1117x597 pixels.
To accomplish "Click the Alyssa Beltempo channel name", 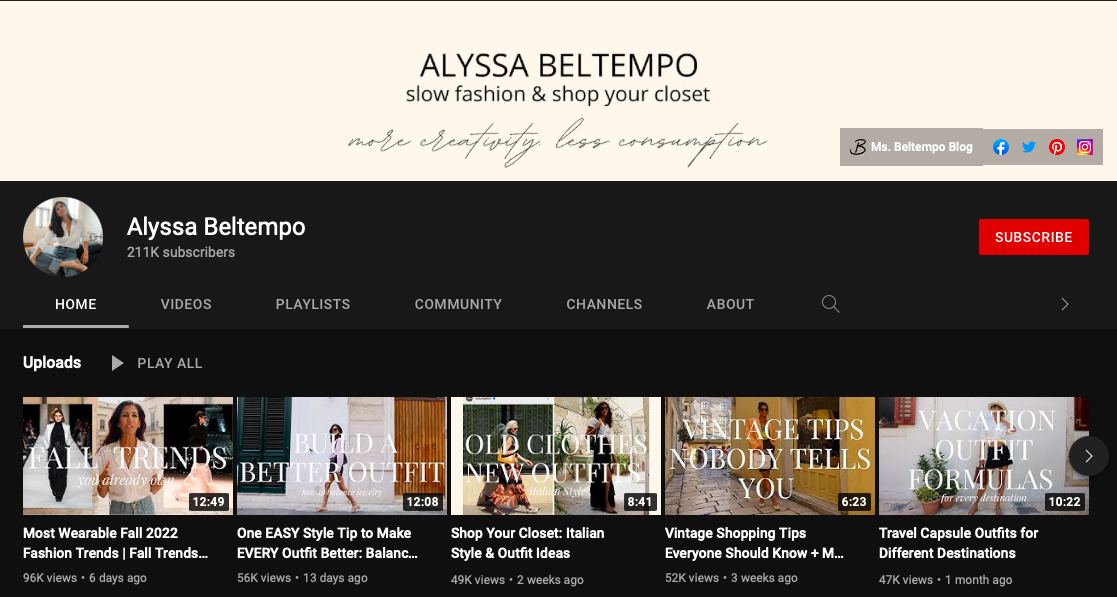I will (x=216, y=227).
